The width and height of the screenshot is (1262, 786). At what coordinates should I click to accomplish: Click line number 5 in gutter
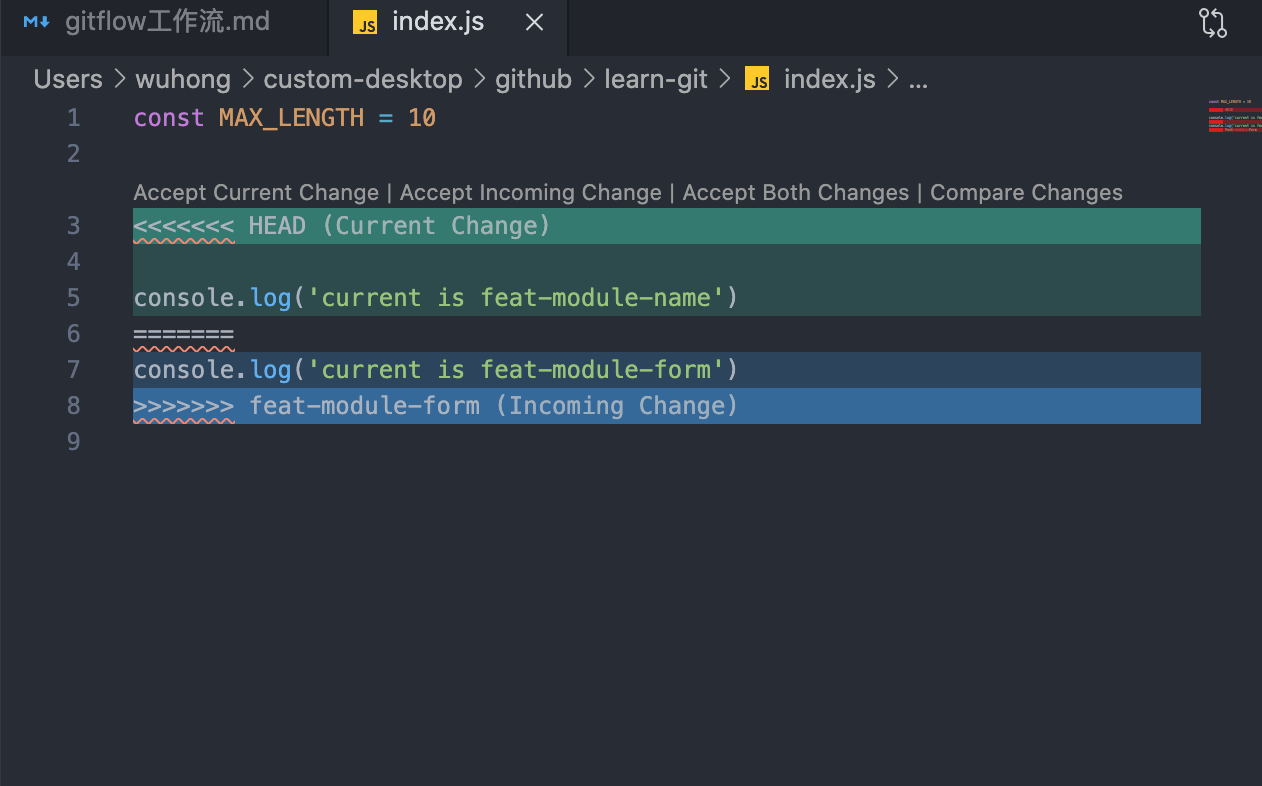click(x=73, y=298)
